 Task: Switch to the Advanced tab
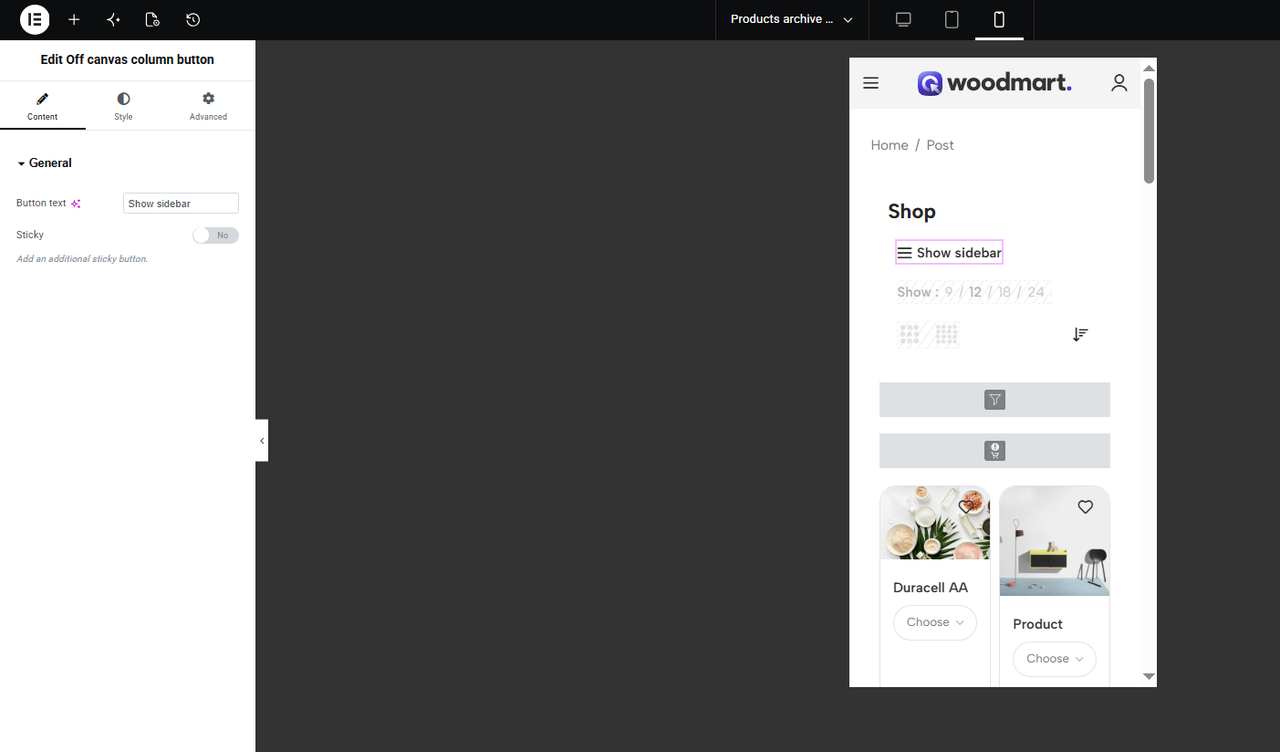[x=208, y=106]
